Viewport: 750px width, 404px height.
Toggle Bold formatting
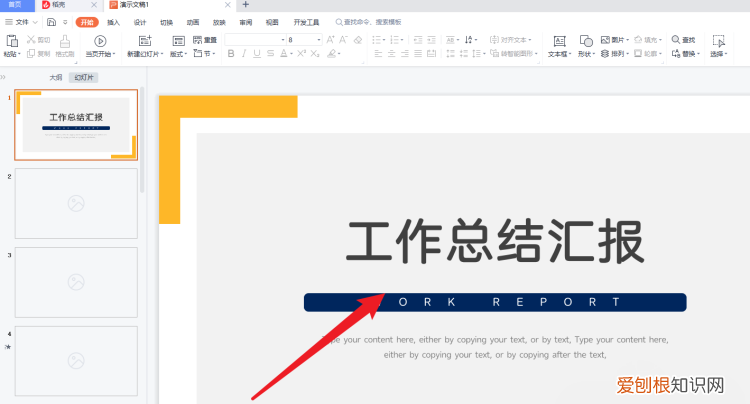click(231, 54)
